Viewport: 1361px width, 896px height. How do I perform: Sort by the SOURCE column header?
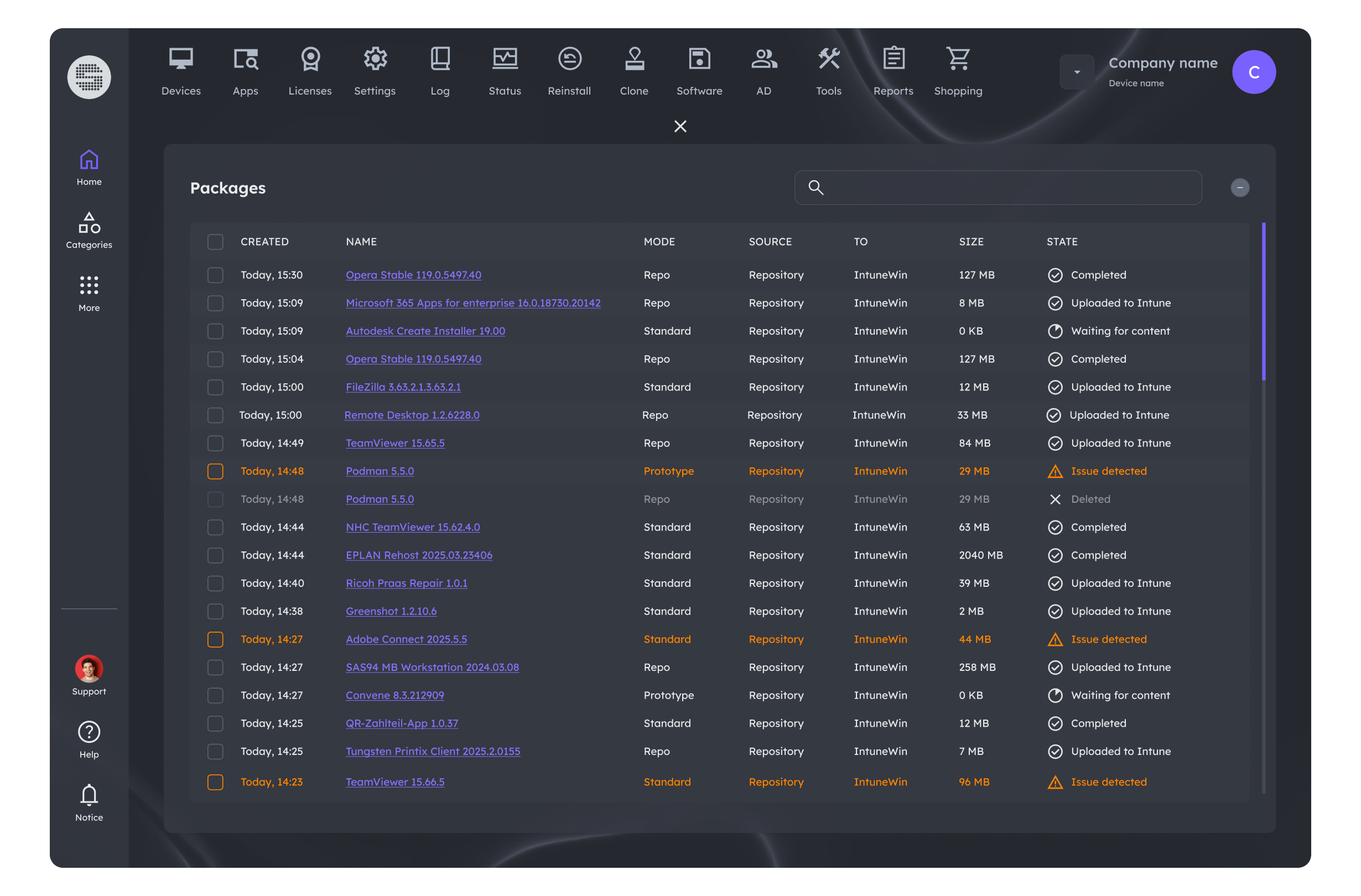[x=770, y=242]
